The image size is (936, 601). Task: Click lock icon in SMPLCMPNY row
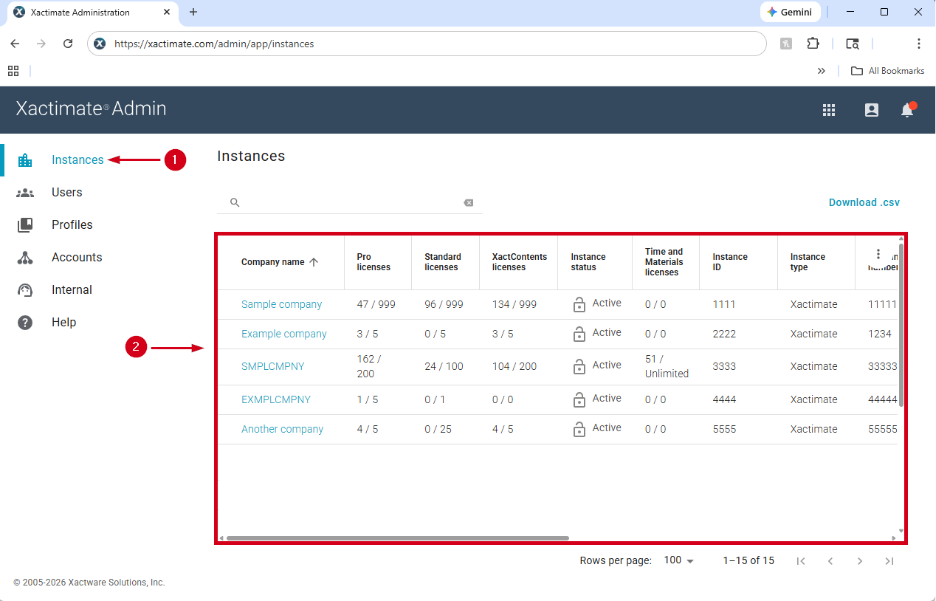[579, 366]
